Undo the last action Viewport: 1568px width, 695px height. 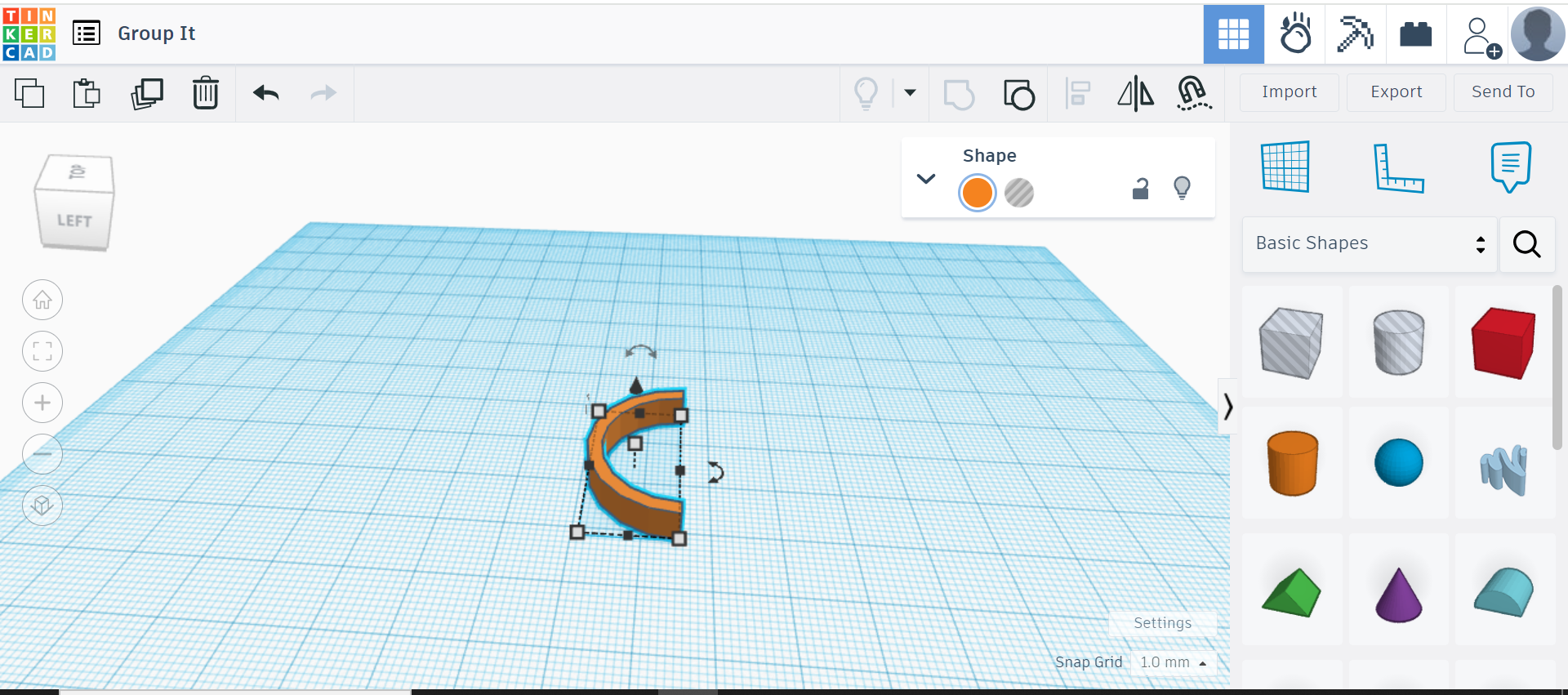[266, 93]
